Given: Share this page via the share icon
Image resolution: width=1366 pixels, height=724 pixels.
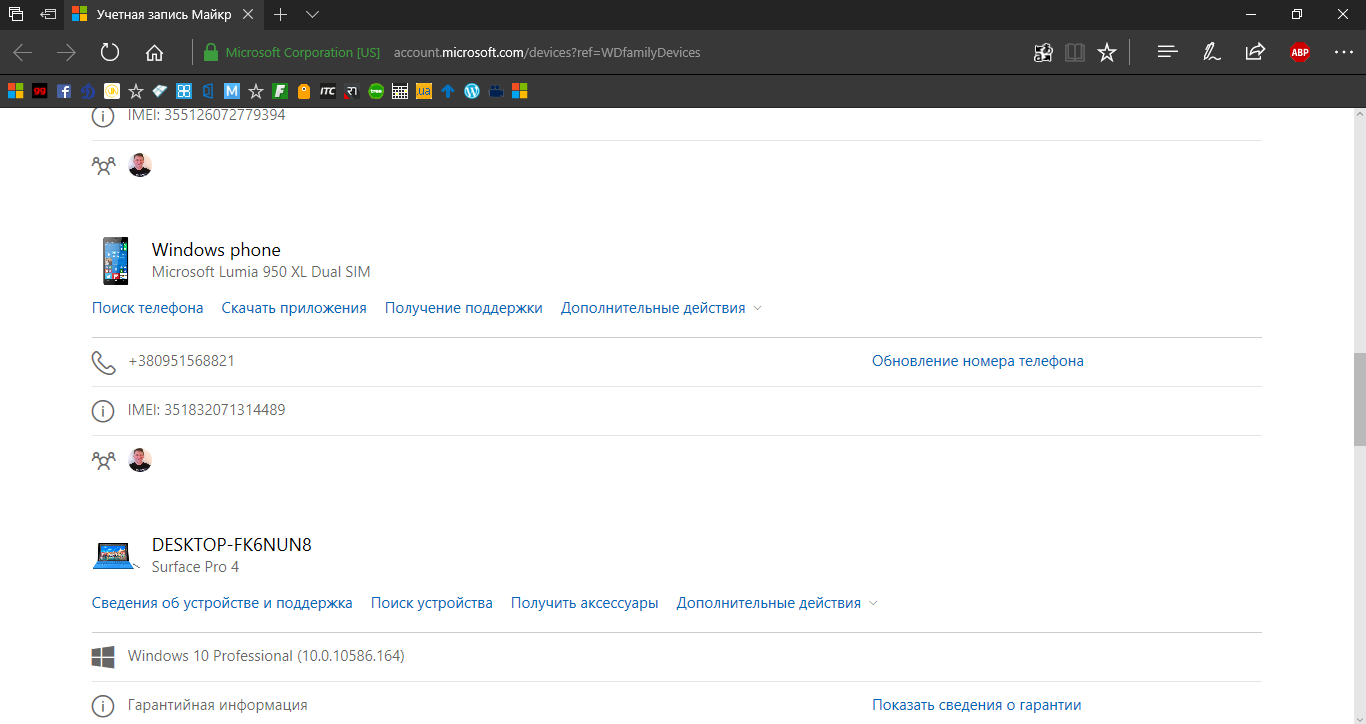Looking at the screenshot, I should click(1255, 52).
